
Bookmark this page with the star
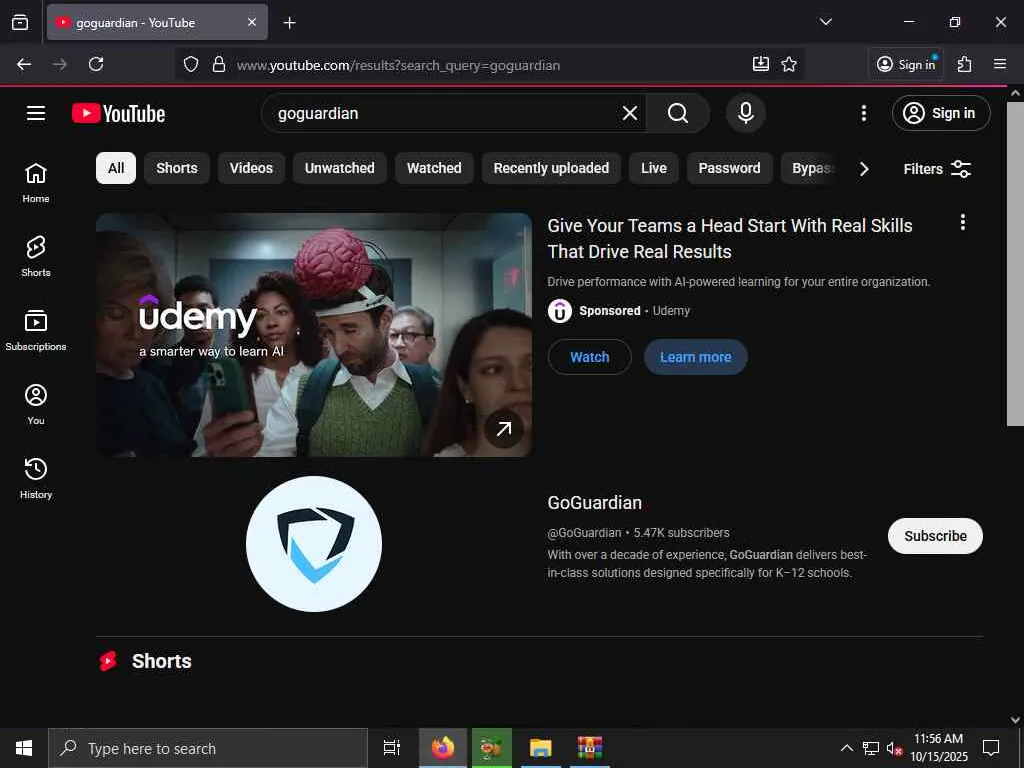click(789, 64)
